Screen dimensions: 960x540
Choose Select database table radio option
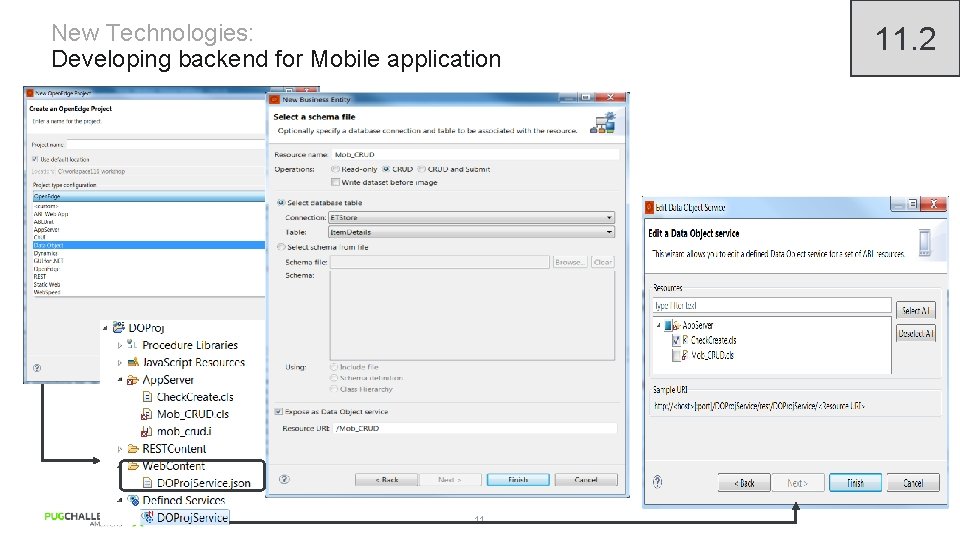click(x=281, y=202)
